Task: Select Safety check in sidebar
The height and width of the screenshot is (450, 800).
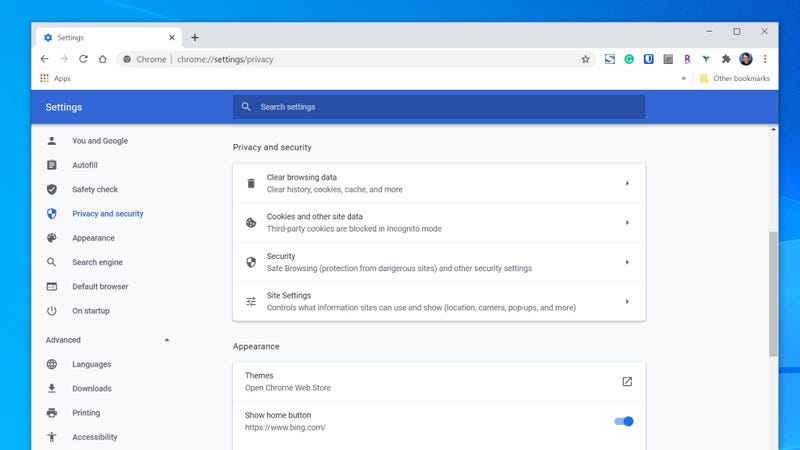Action: coord(95,189)
